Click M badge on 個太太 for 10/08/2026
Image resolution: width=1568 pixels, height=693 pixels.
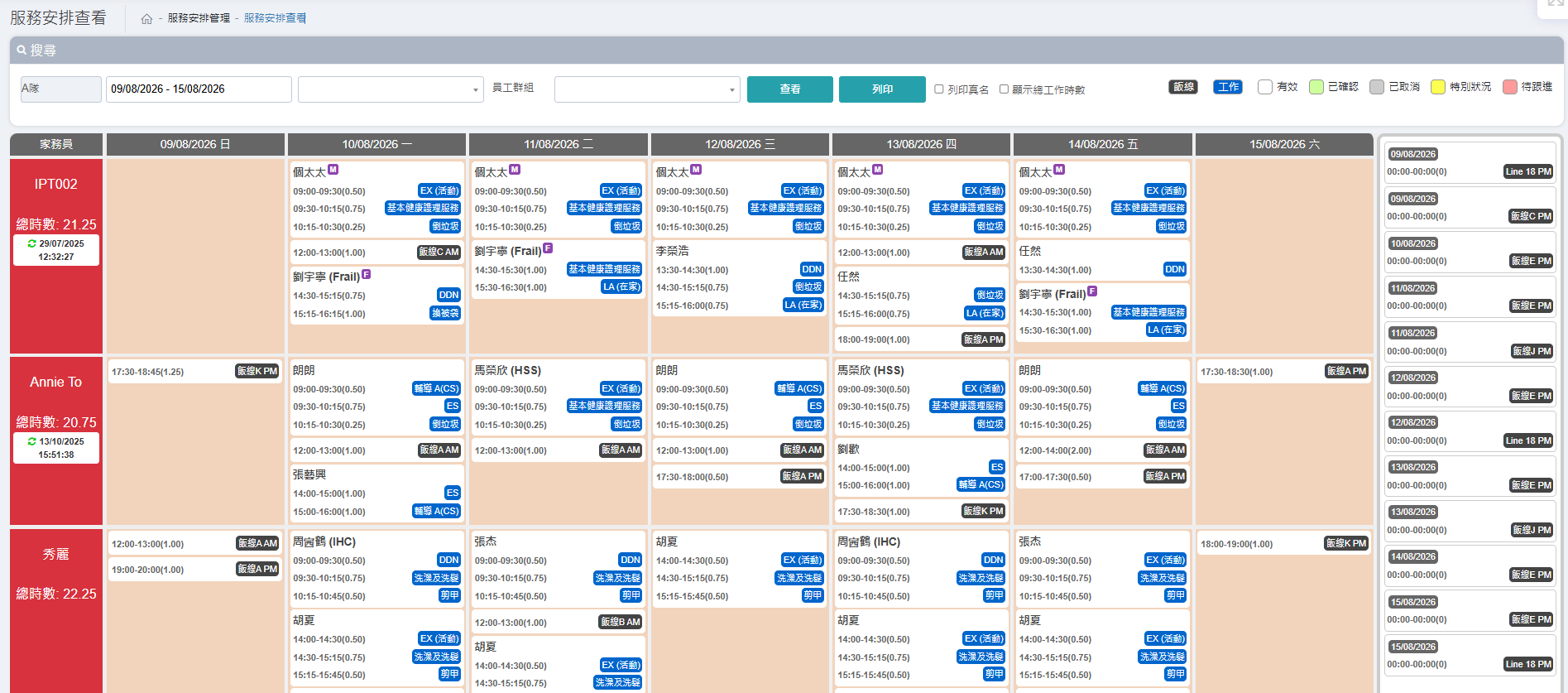(x=333, y=169)
